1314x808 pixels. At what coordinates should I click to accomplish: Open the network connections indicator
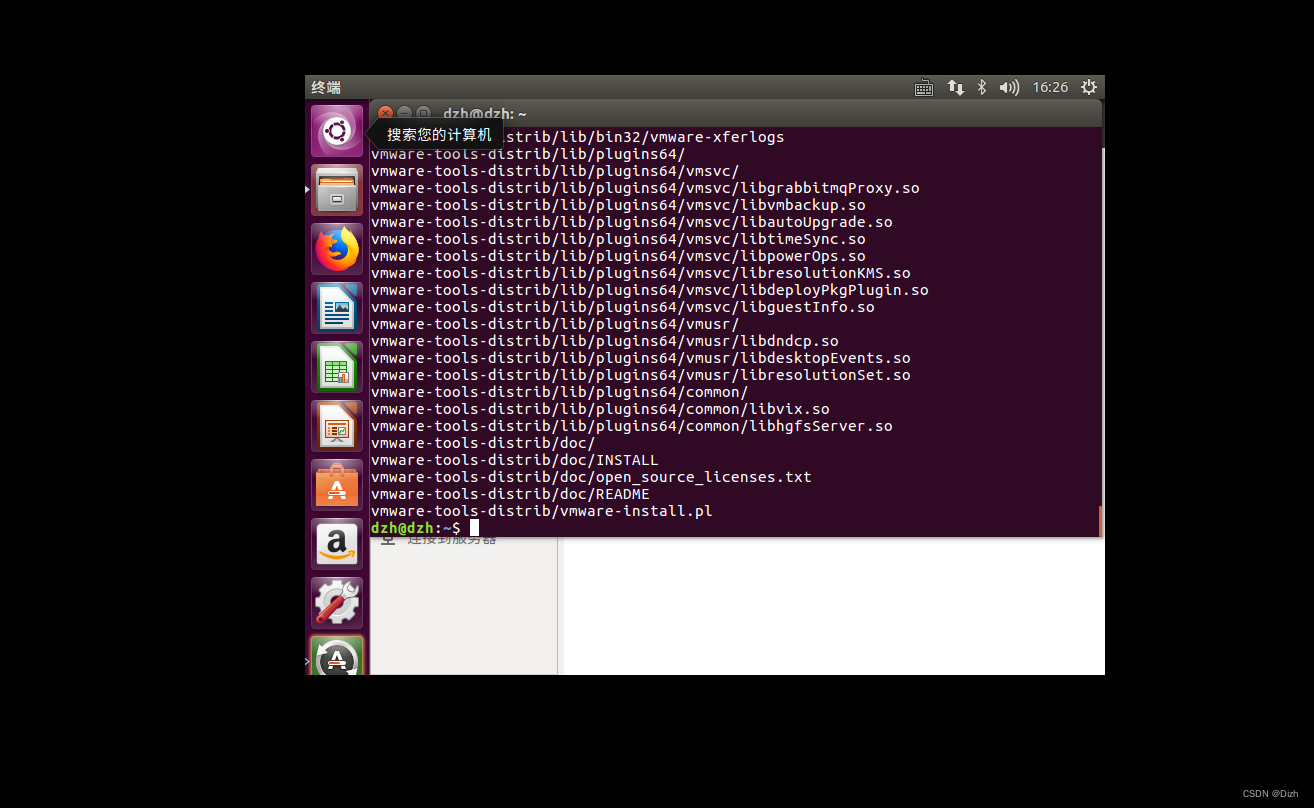pos(956,88)
